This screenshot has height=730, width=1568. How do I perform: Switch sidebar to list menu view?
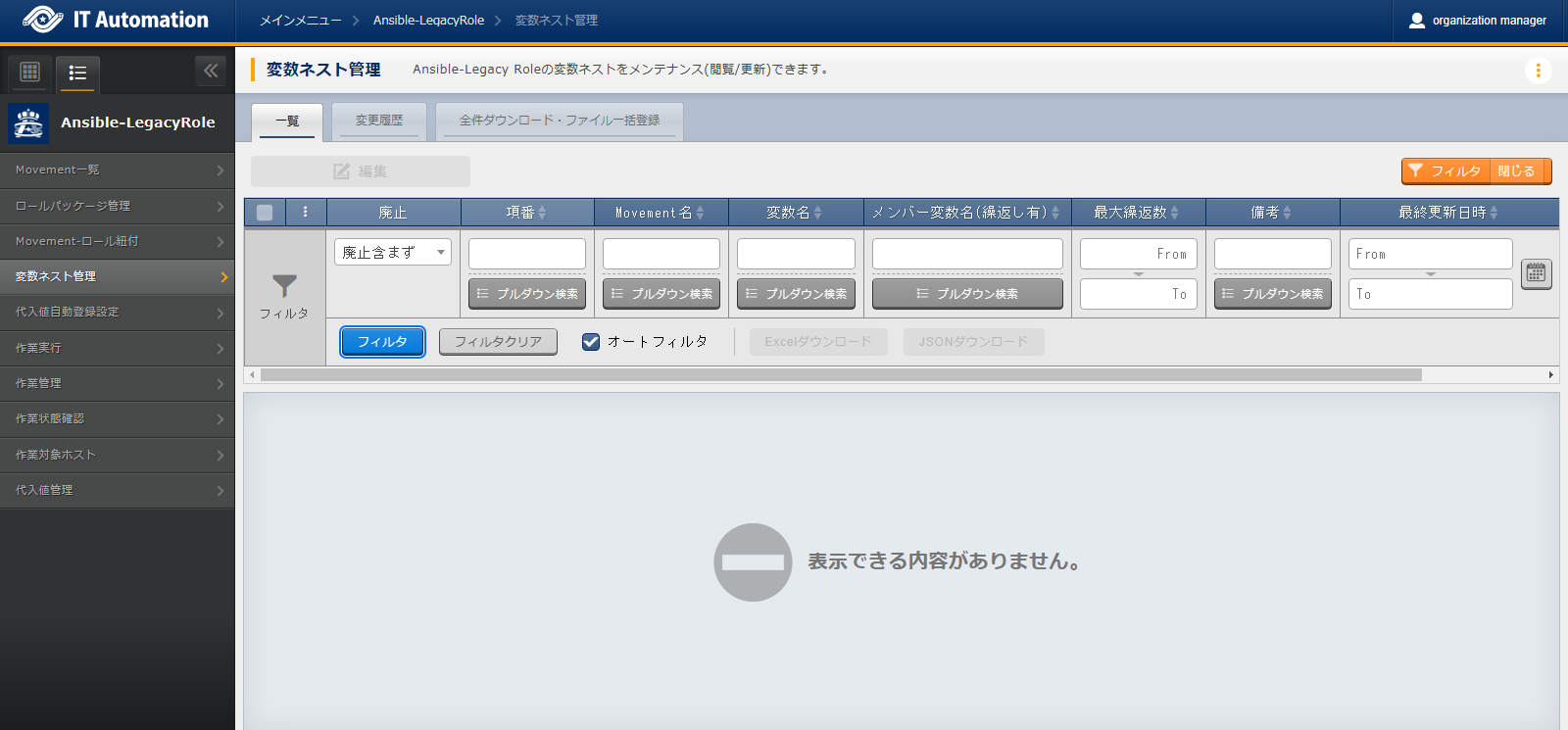point(77,73)
